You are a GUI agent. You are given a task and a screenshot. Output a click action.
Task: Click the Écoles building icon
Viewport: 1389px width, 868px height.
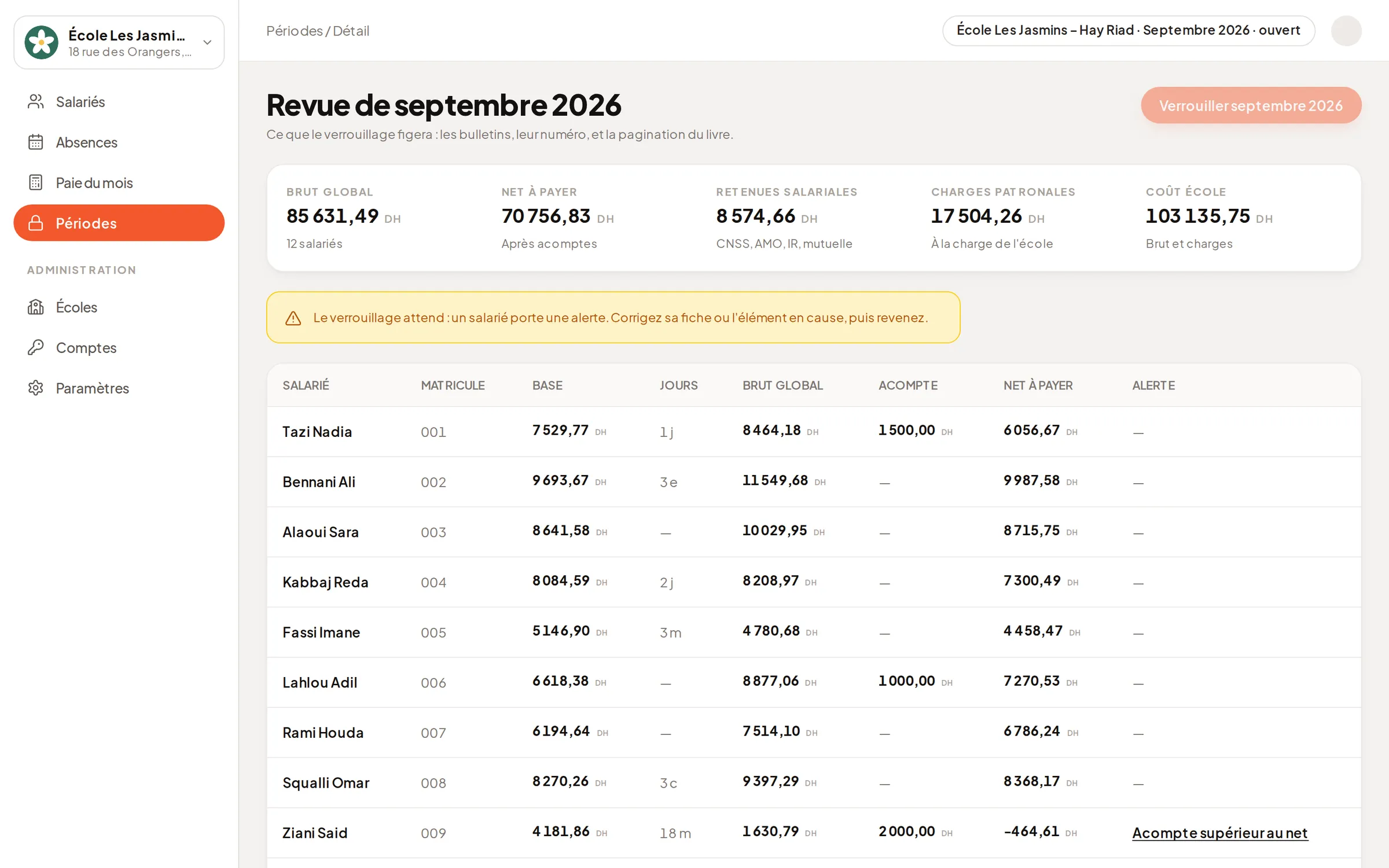(36, 307)
